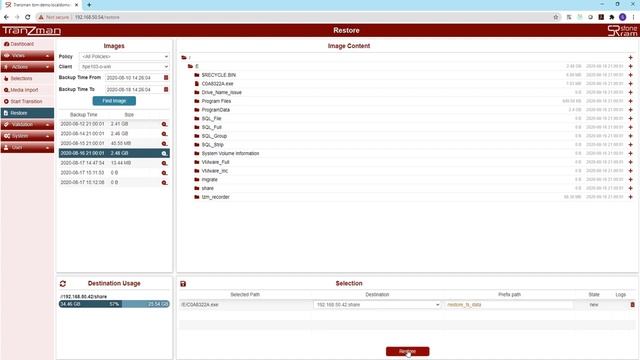Select backup row 2020-08-17 14:47:54
This screenshot has width=640, height=360.
[114, 163]
